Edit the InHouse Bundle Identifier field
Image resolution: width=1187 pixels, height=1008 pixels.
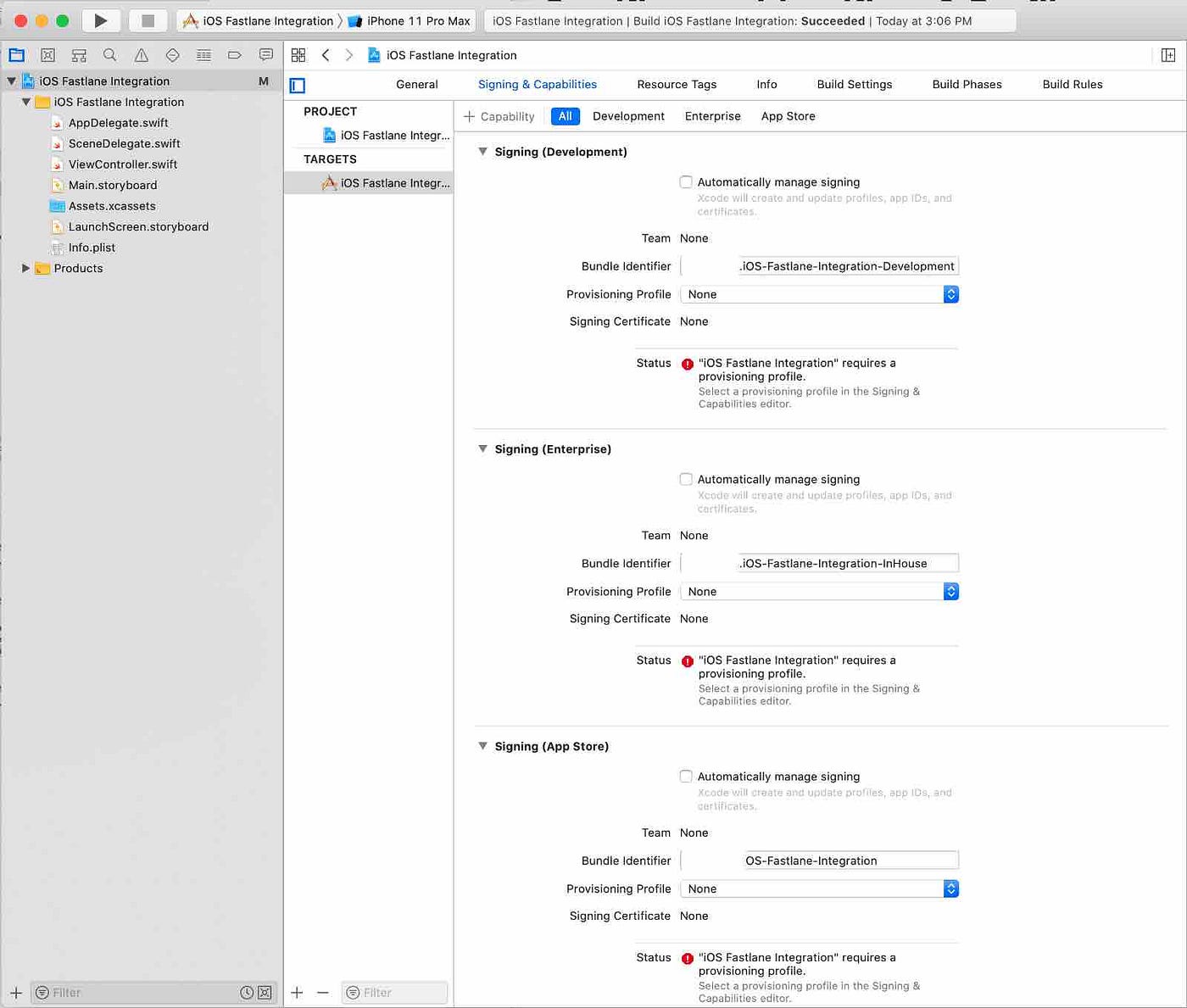tap(819, 563)
